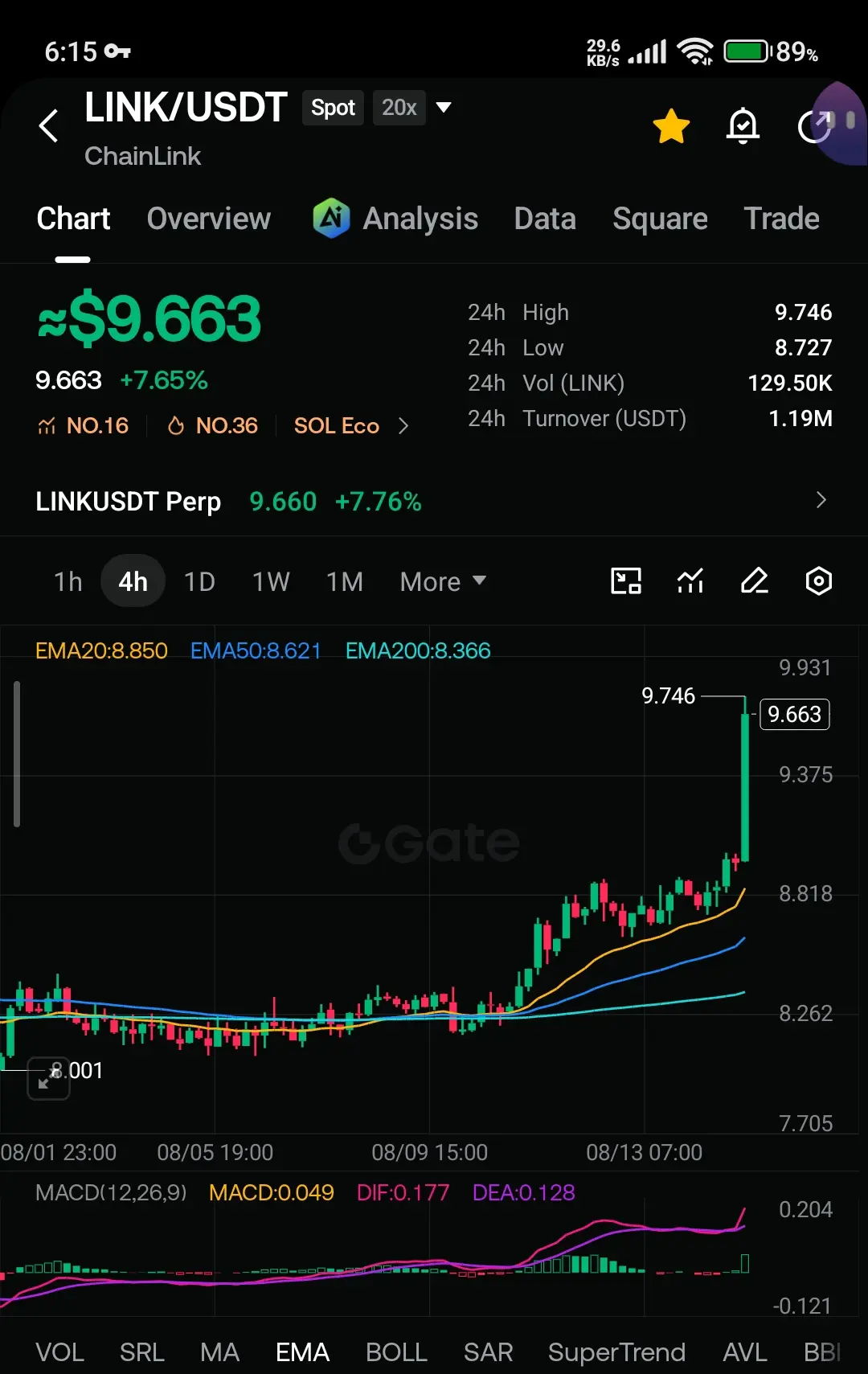
Task: Expand the tags list chevron
Action: 403,426
